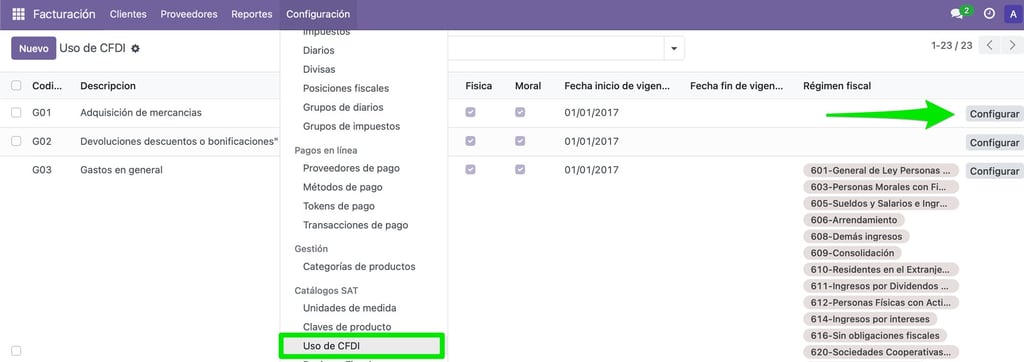Open the Reportes menu
The image size is (1024, 362).
click(x=251, y=14)
